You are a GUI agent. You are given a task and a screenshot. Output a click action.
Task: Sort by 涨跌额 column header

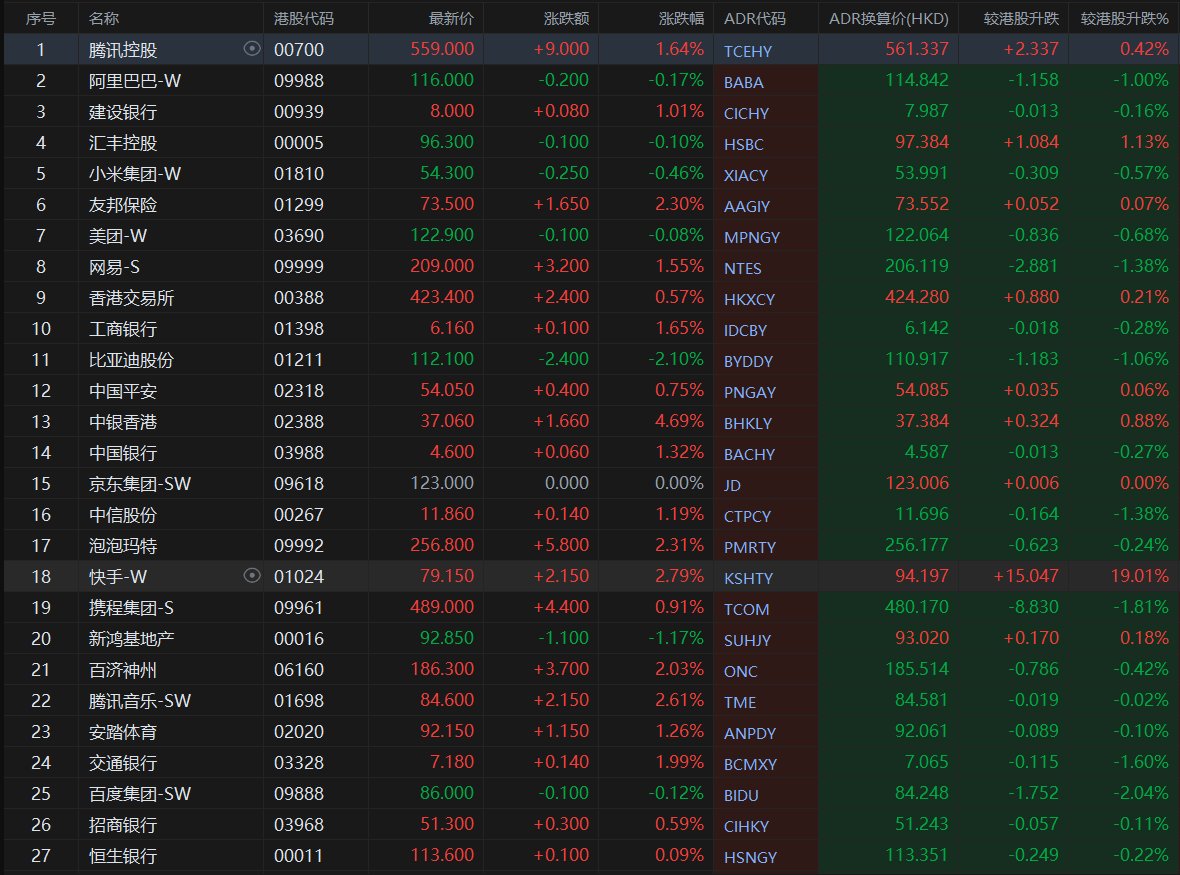(x=566, y=18)
